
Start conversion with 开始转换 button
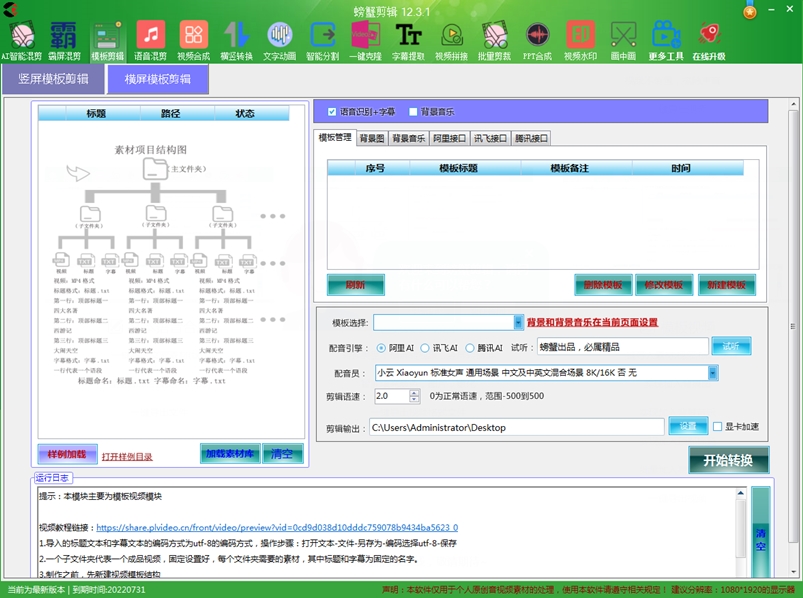(728, 460)
